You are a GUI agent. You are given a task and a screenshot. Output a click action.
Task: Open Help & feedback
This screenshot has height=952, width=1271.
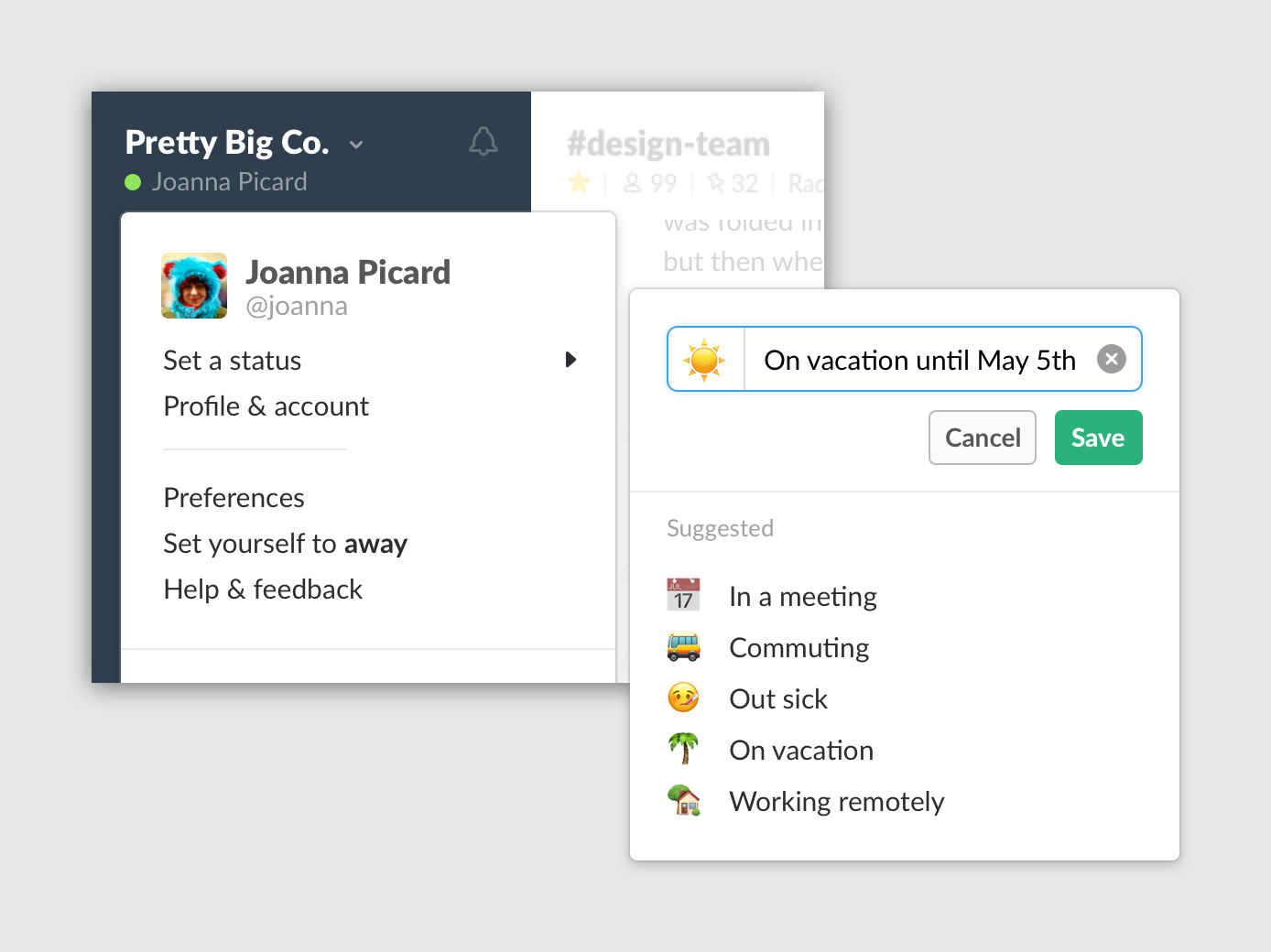click(x=263, y=590)
